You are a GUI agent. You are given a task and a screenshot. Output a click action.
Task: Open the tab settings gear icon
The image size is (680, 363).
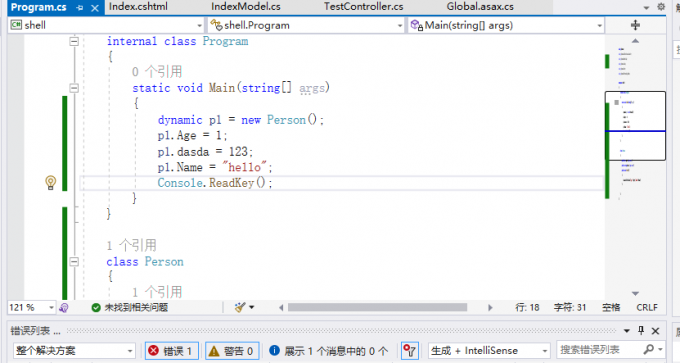[661, 7]
